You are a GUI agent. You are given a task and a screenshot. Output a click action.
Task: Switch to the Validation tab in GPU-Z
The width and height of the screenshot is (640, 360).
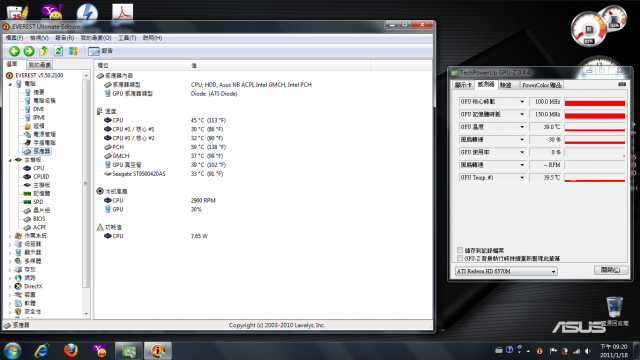pyautogui.click(x=505, y=85)
